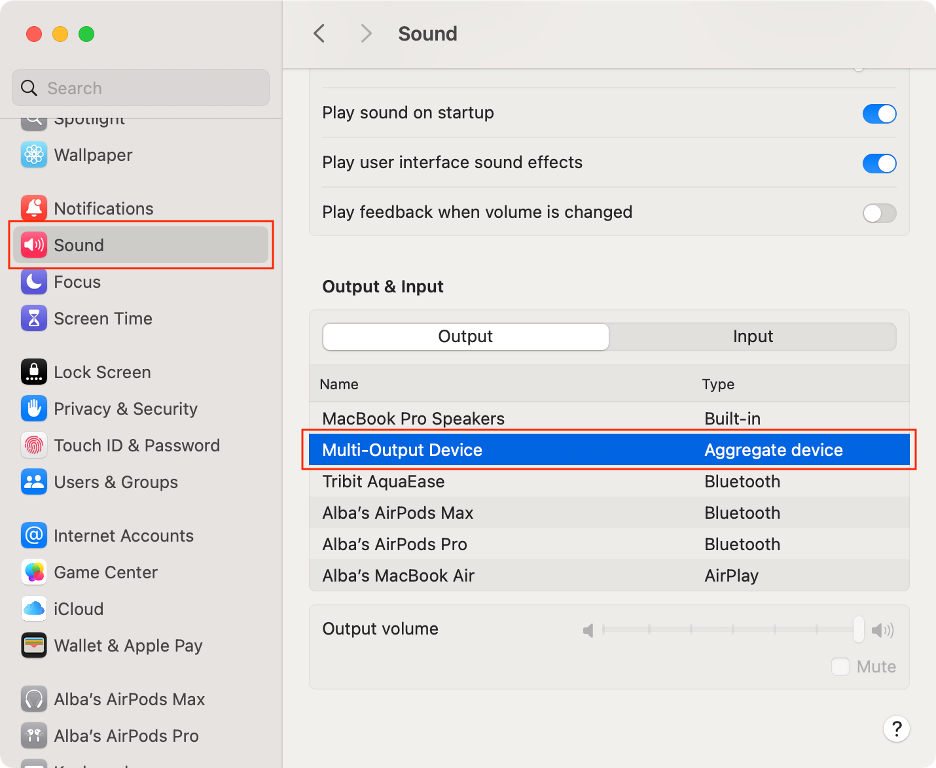936x768 pixels.
Task: Click the Lock Screen icon
Action: pyautogui.click(x=34, y=372)
